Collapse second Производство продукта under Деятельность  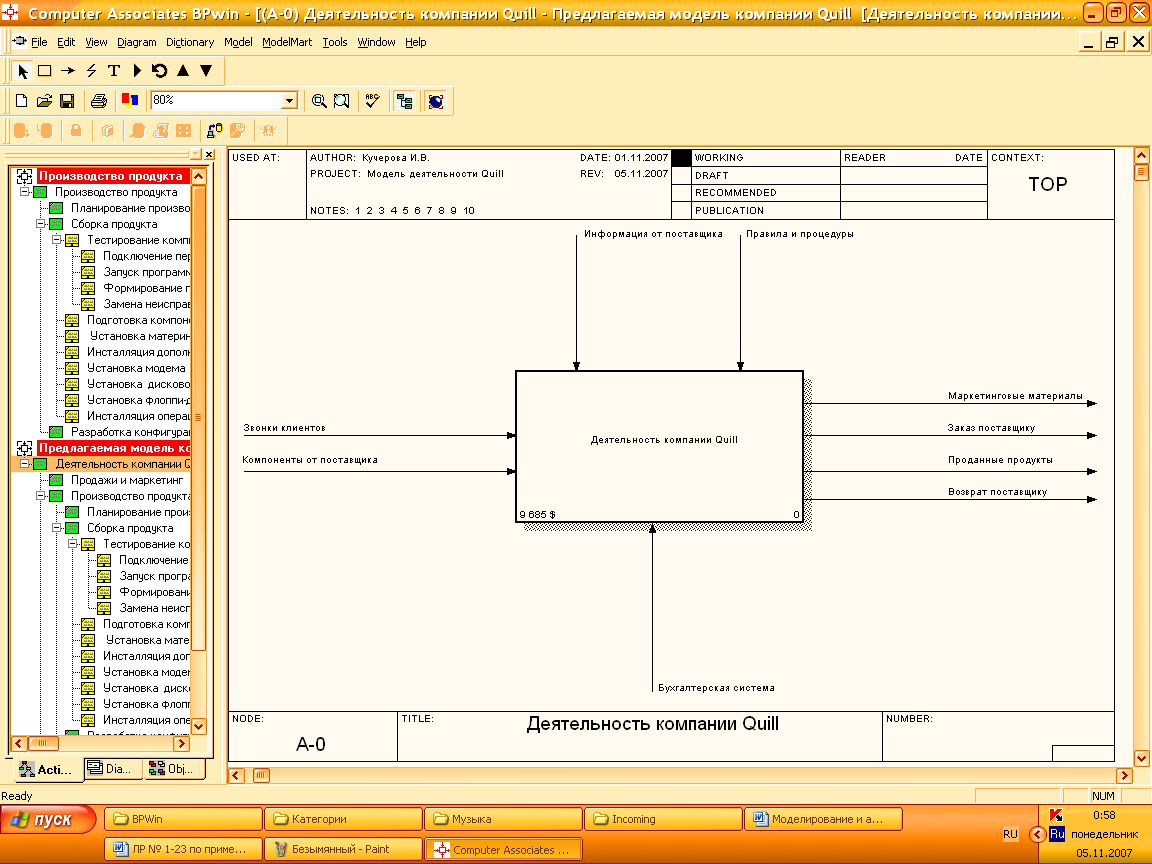pos(40,496)
